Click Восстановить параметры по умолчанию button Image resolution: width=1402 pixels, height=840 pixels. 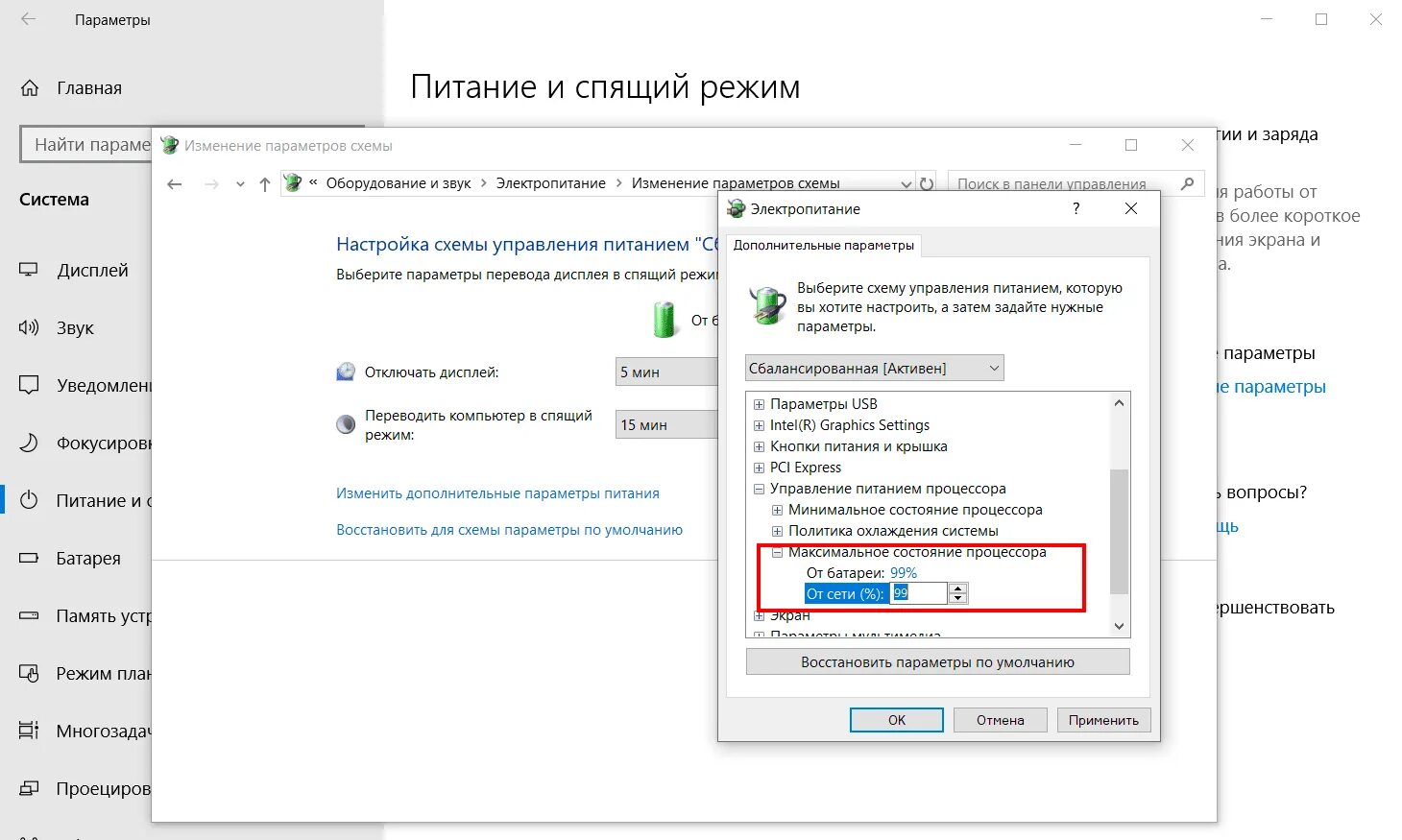(937, 662)
